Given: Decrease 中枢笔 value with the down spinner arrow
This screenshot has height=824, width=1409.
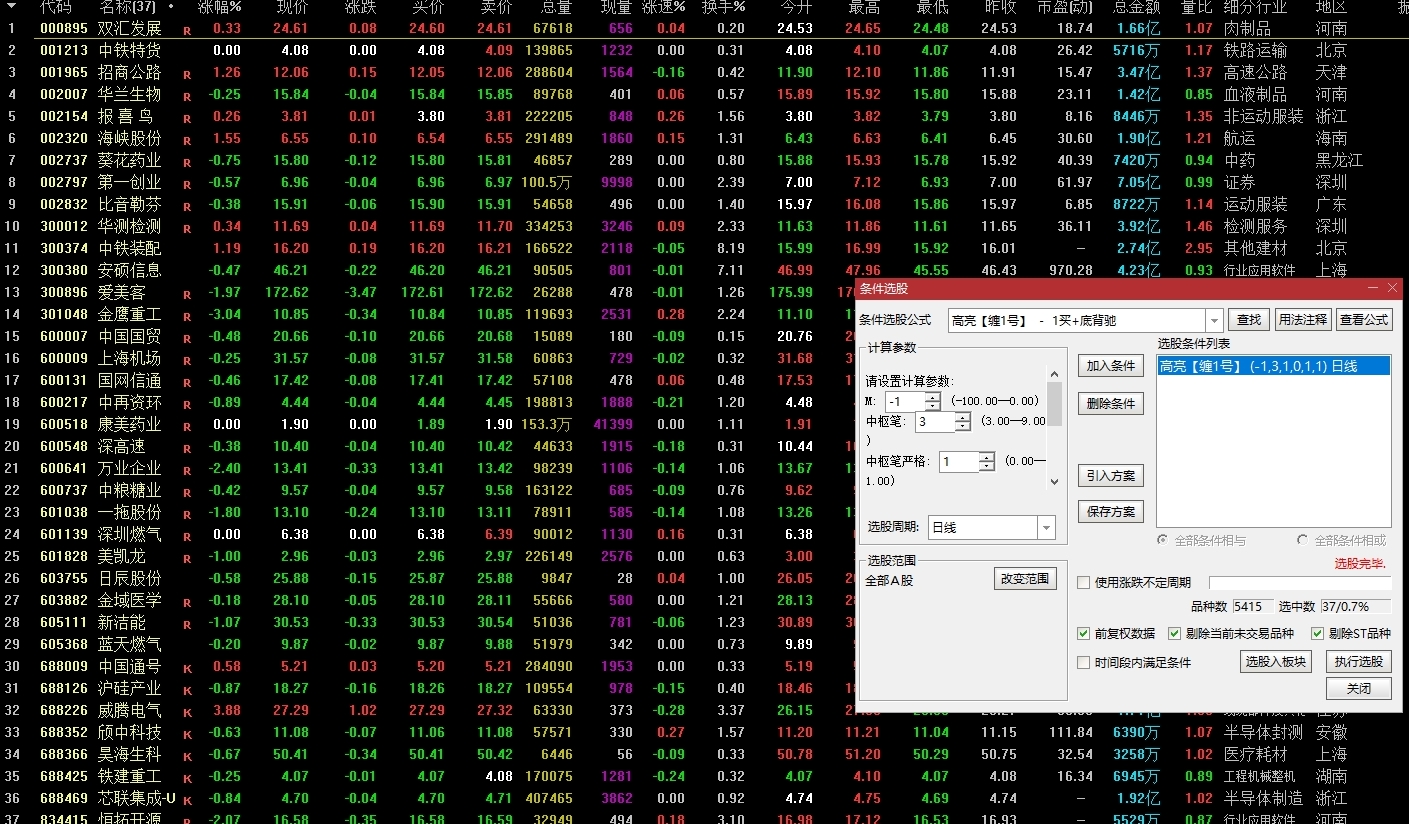Looking at the screenshot, I should tap(962, 427).
